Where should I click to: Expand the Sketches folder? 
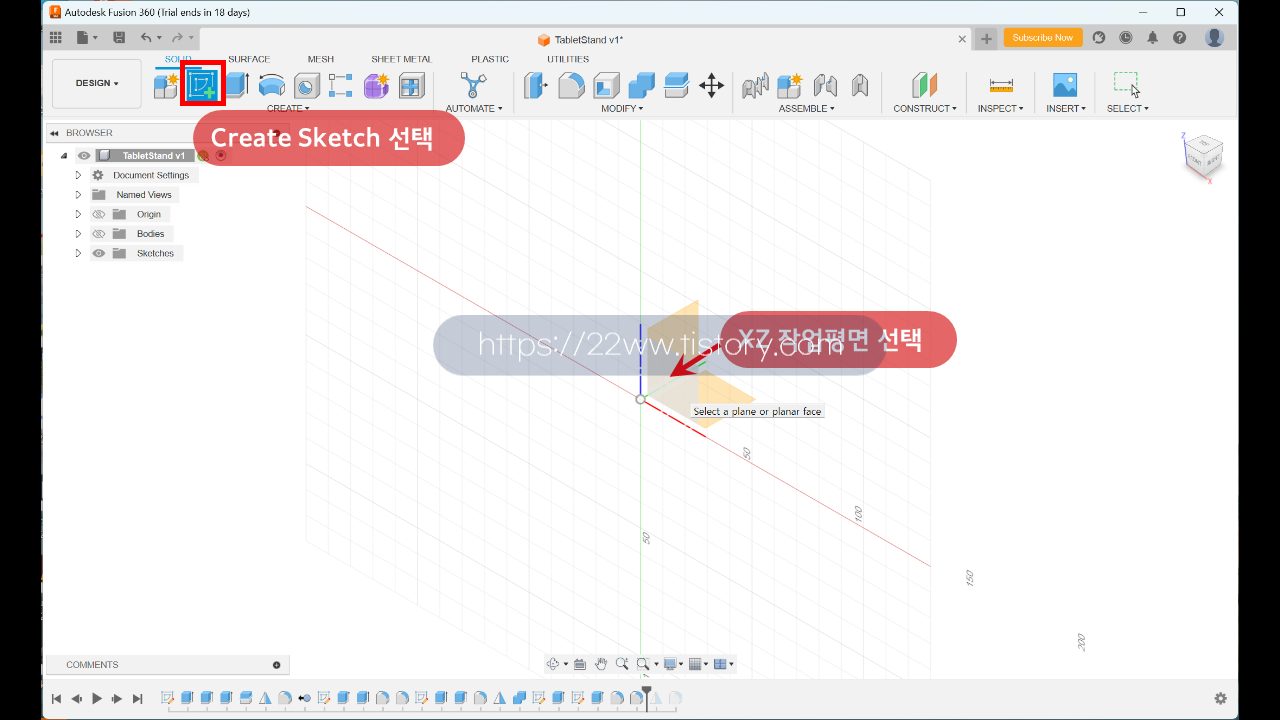[x=78, y=253]
